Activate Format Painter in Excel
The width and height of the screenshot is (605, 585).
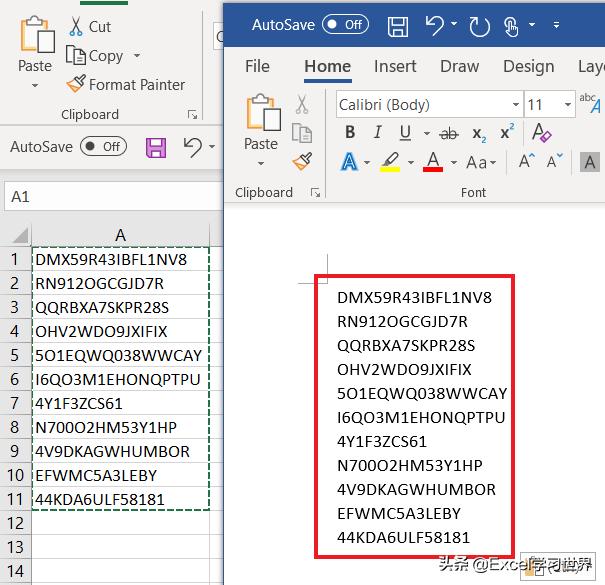click(126, 85)
